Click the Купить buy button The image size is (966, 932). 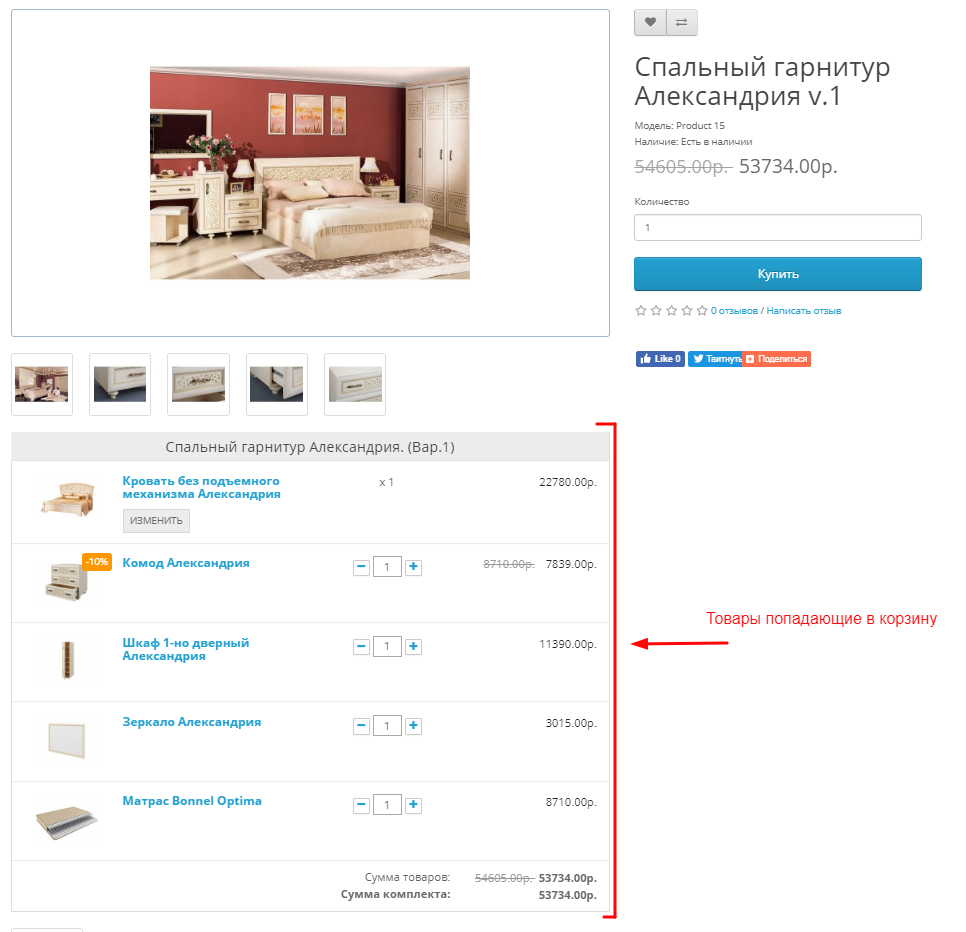pyautogui.click(x=777, y=274)
